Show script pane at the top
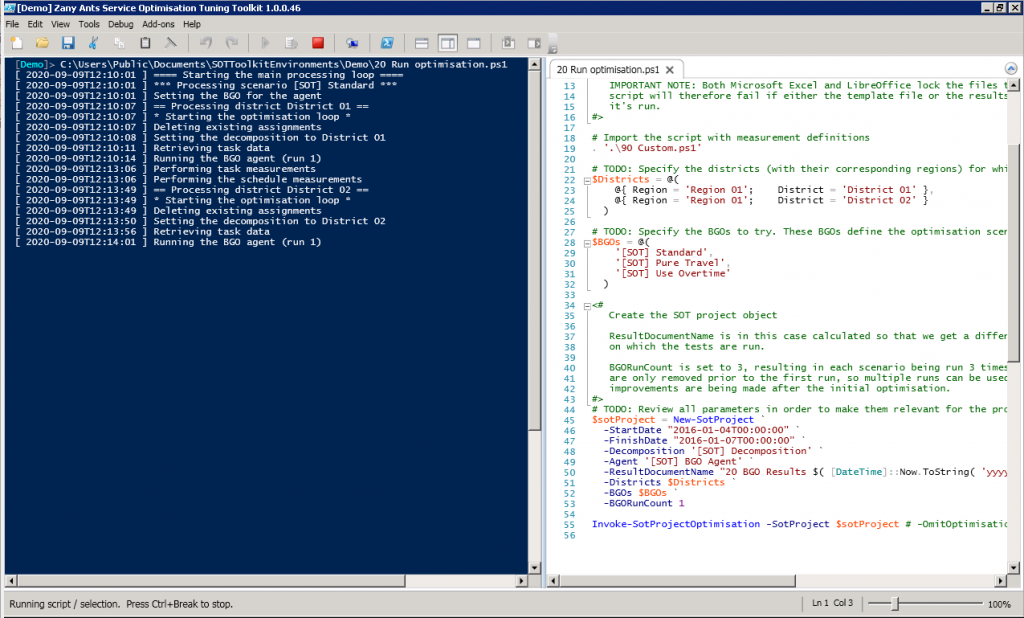Screen dimensions: 1024x618 point(422,43)
